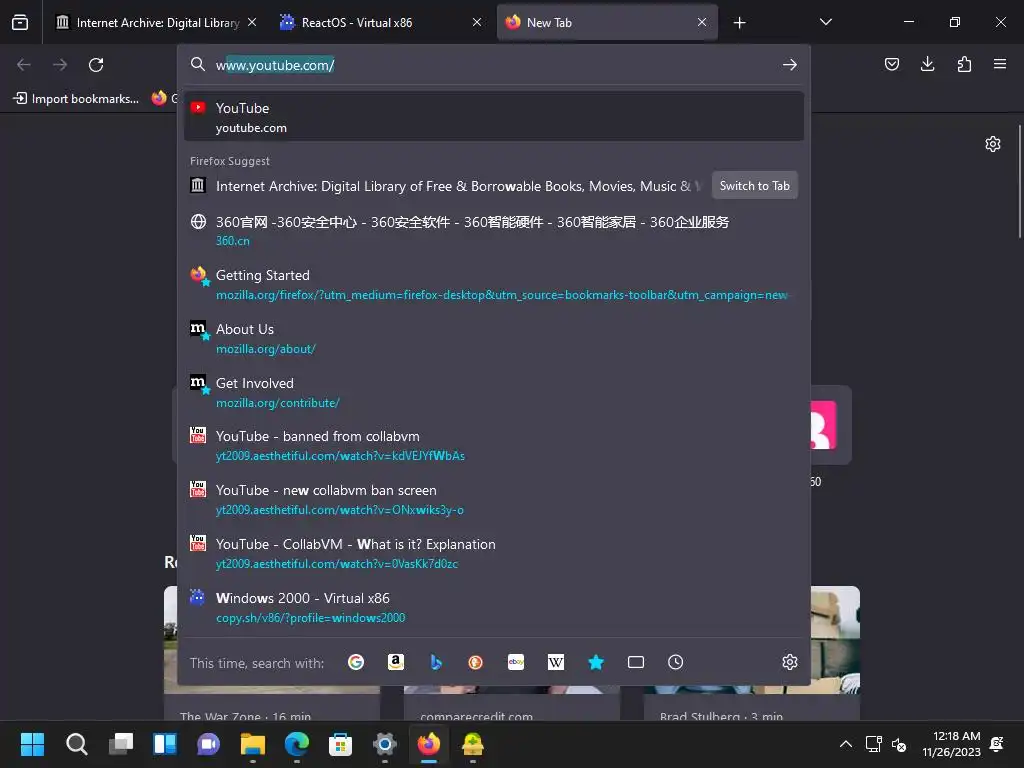Close the Internet Archive tab
This screenshot has height=768, width=1024.
[252, 22]
